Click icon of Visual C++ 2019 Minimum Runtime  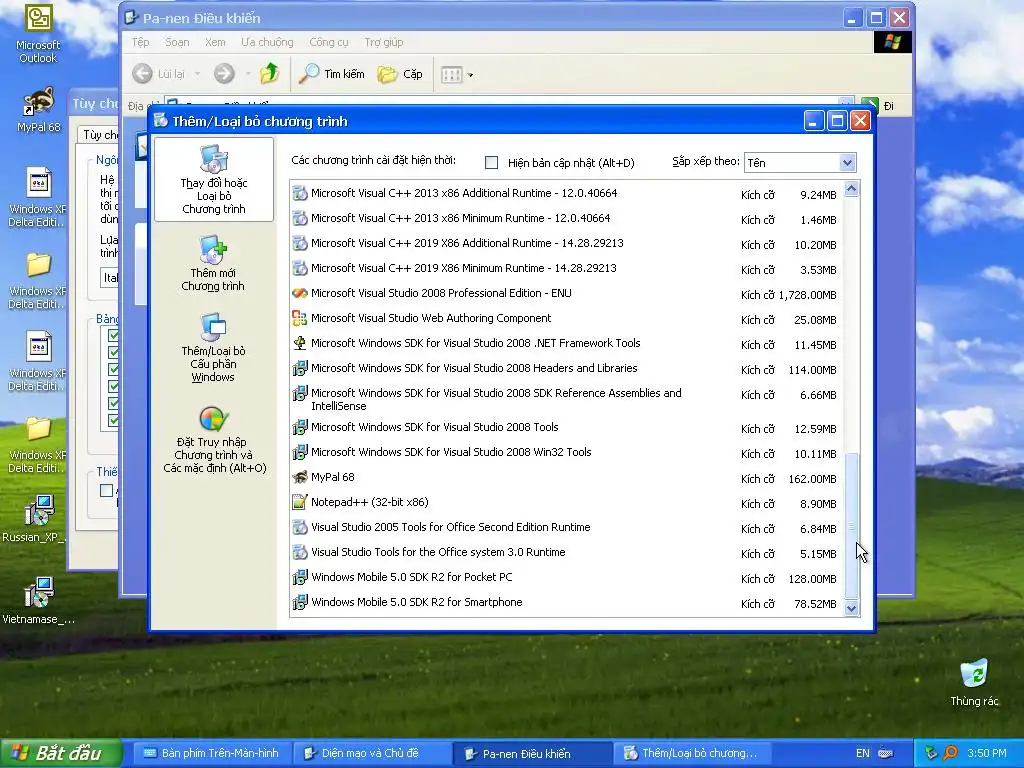pos(300,268)
